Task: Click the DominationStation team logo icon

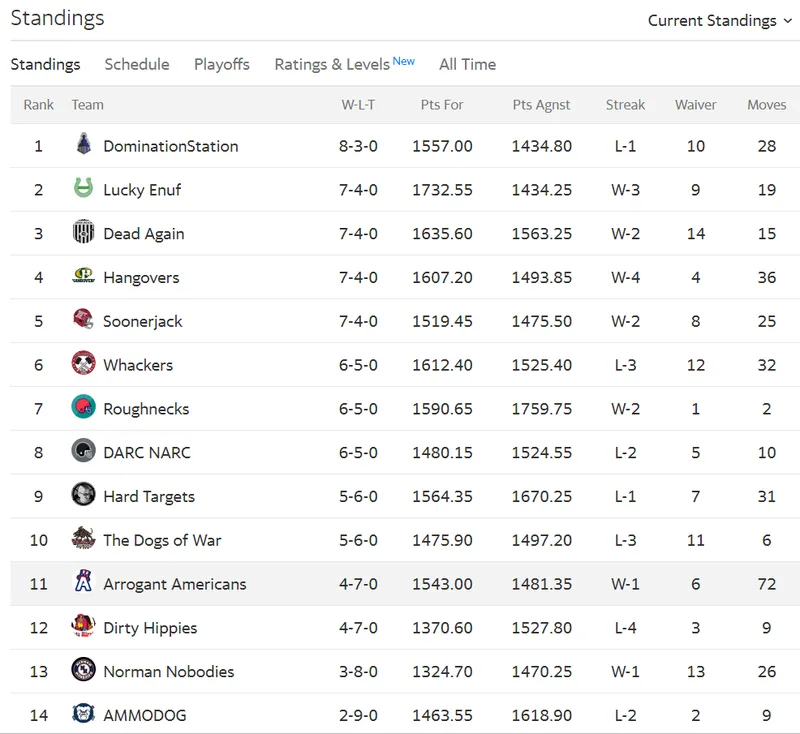Action: click(x=84, y=144)
